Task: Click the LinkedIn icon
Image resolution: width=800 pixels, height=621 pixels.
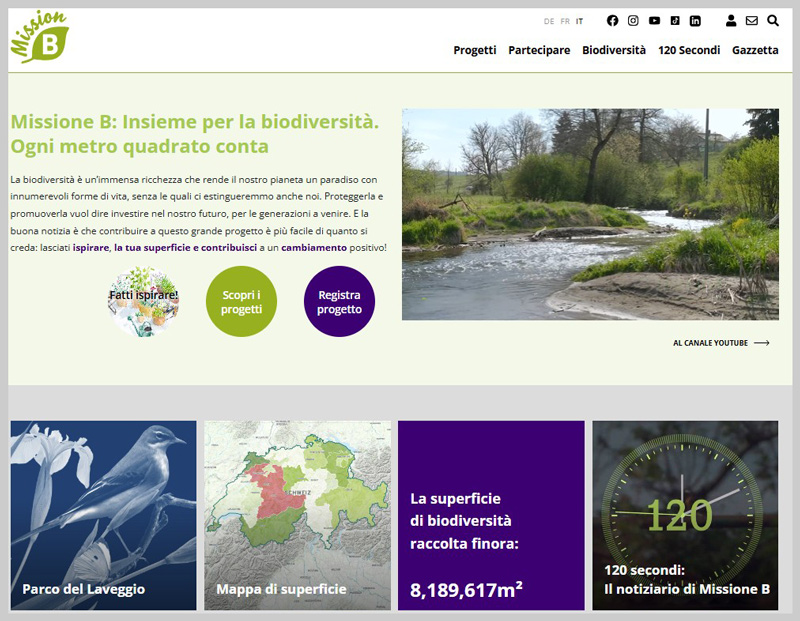Action: pyautogui.click(x=695, y=21)
